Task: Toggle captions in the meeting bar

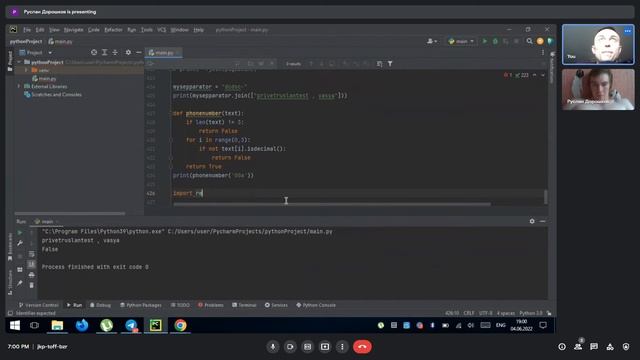Action: click(x=307, y=347)
